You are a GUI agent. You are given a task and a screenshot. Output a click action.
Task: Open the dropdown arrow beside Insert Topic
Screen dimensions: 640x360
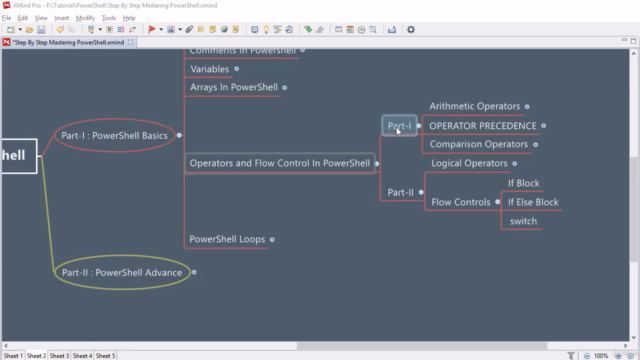click(100, 29)
